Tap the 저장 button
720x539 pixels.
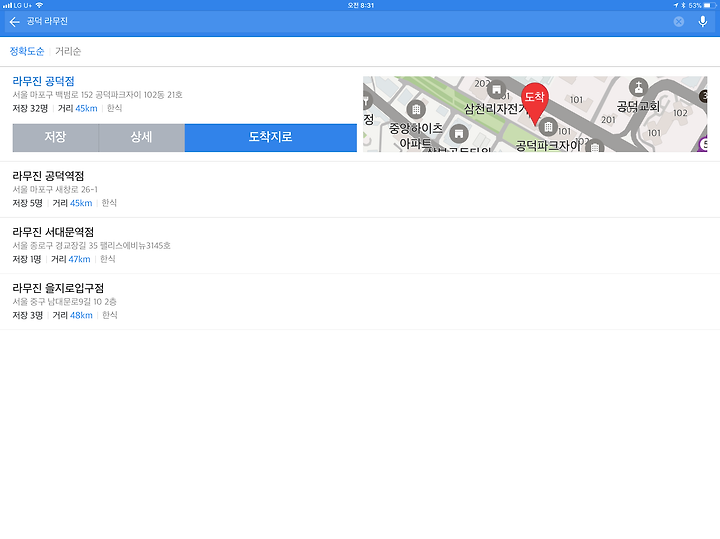point(56,137)
